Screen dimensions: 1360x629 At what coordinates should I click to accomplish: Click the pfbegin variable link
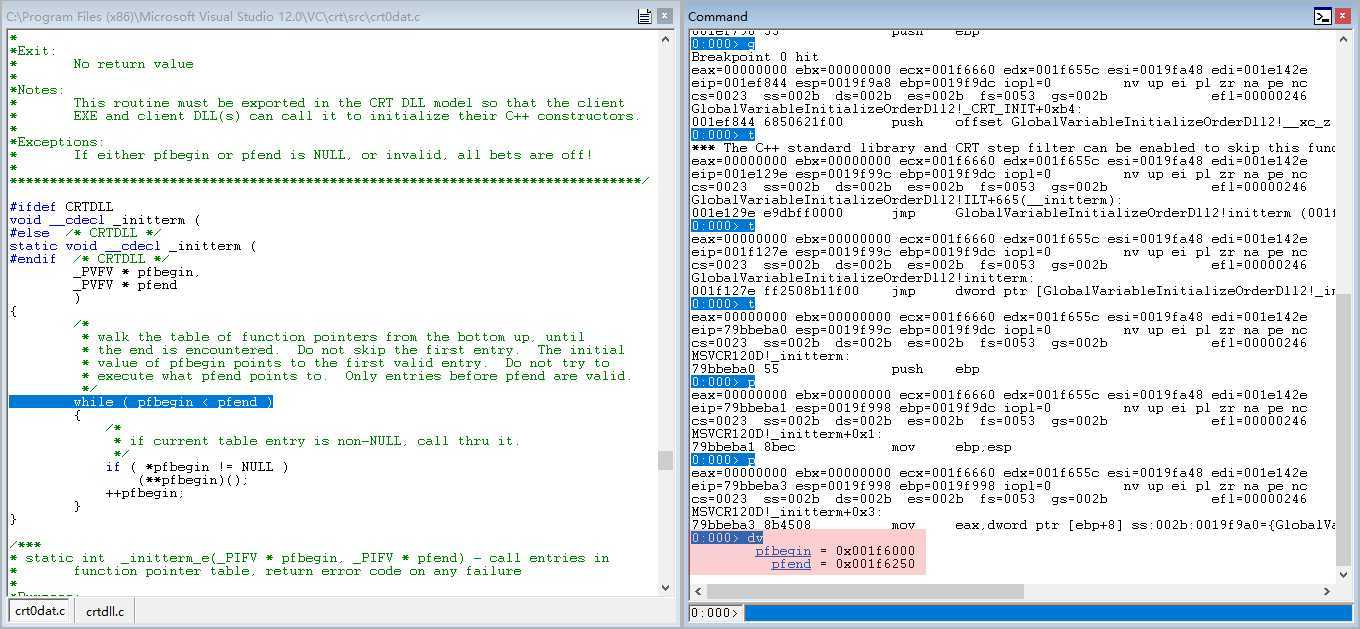(782, 551)
